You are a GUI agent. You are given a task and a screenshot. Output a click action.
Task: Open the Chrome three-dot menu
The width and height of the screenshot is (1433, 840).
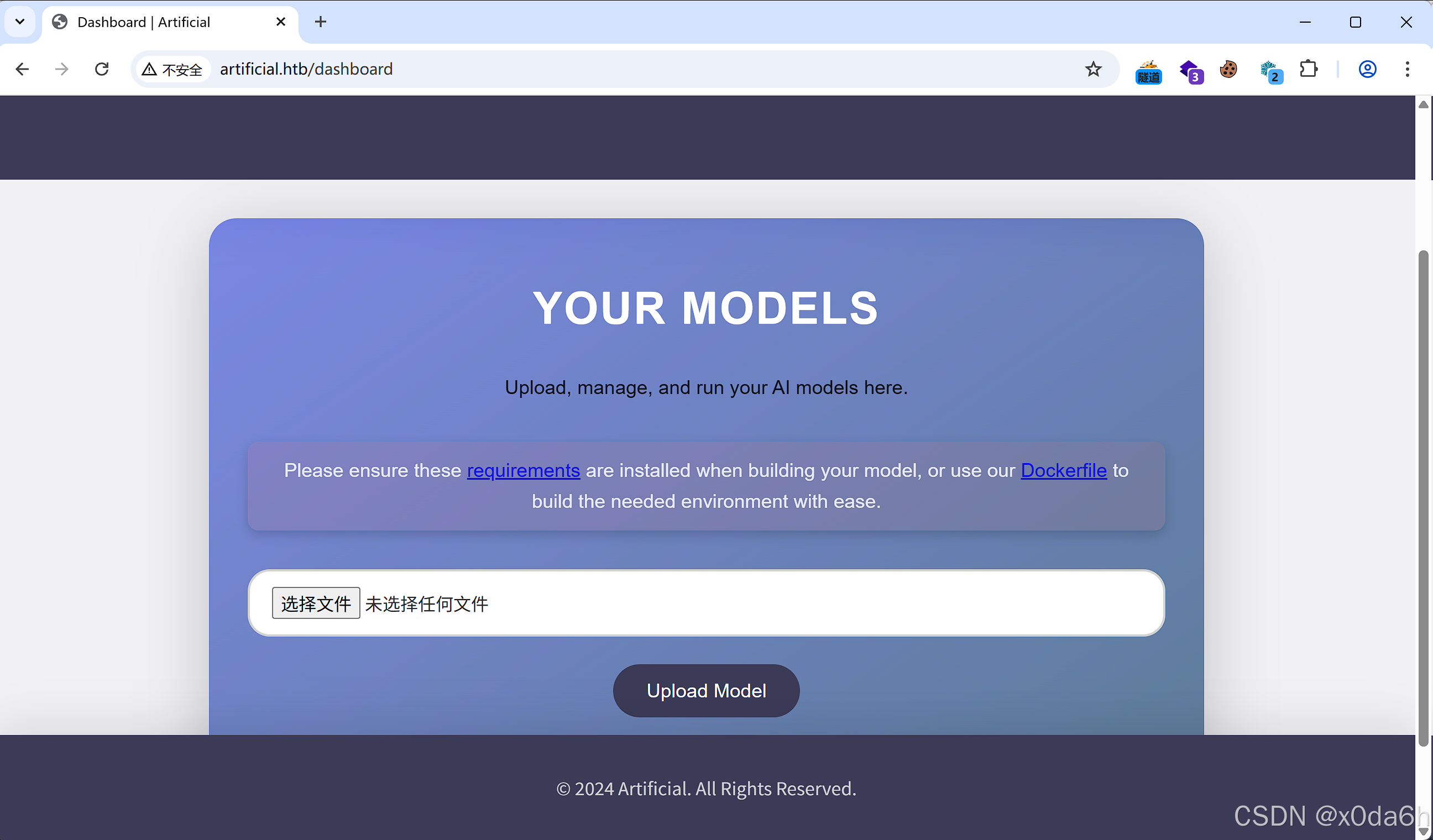1408,69
